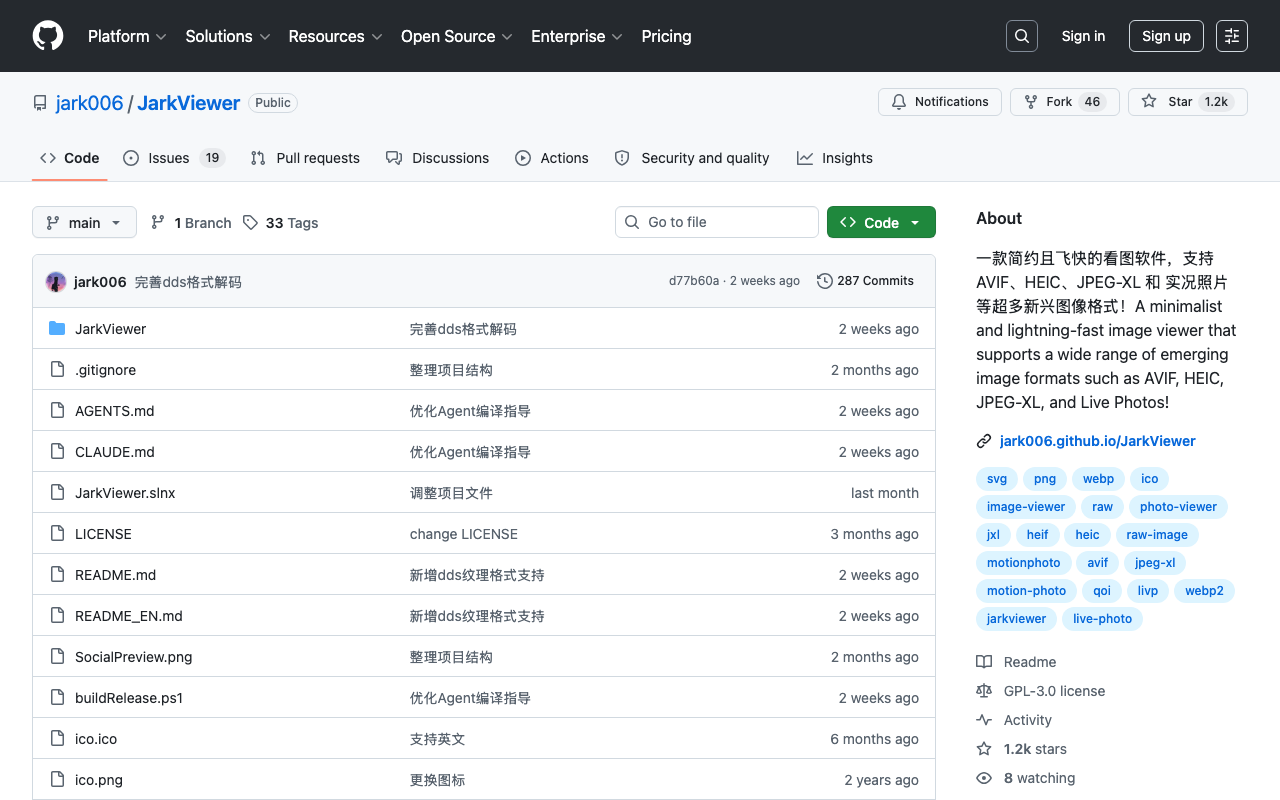Open the main branch selector dropdown
This screenshot has height=800, width=1280.
coord(84,222)
